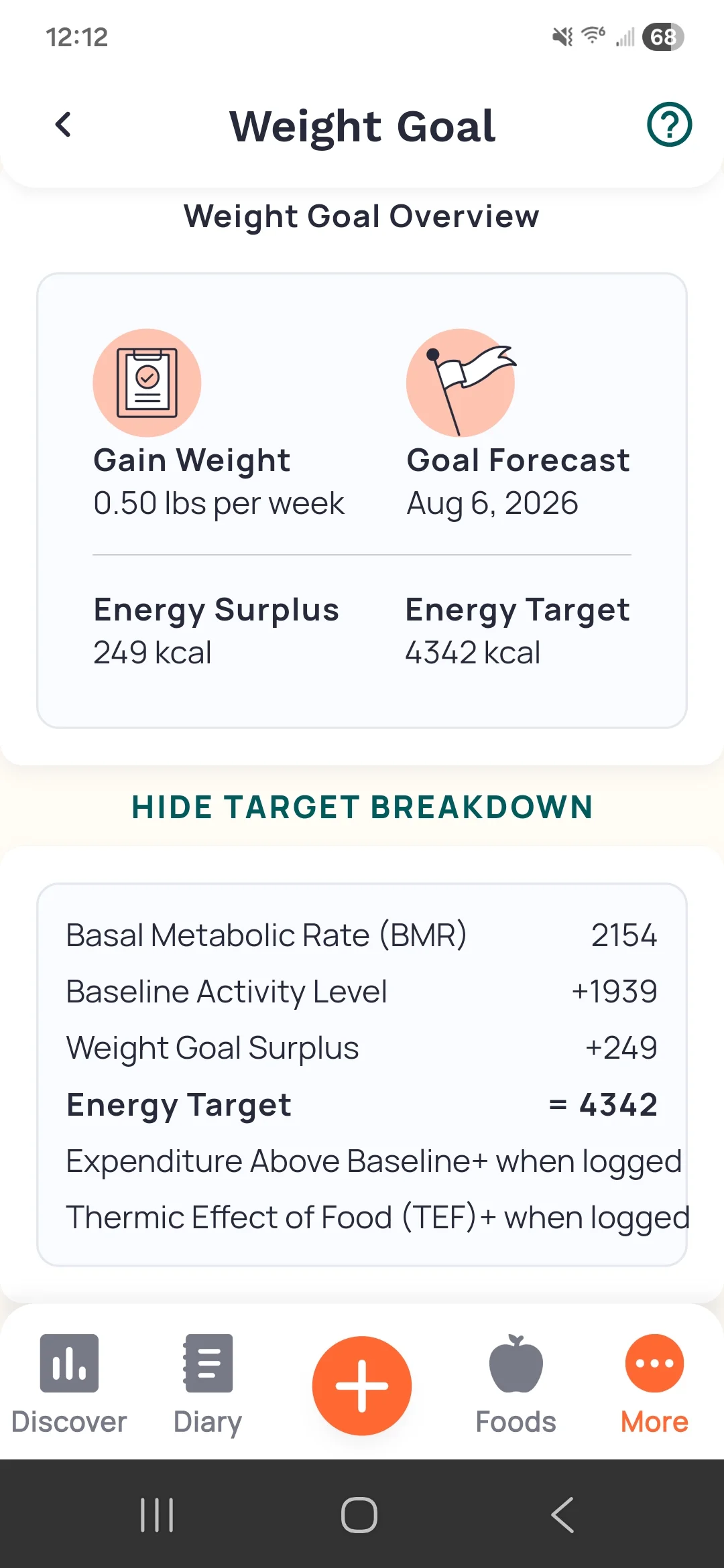
Task: Tap the back arrow in header
Action: (64, 125)
